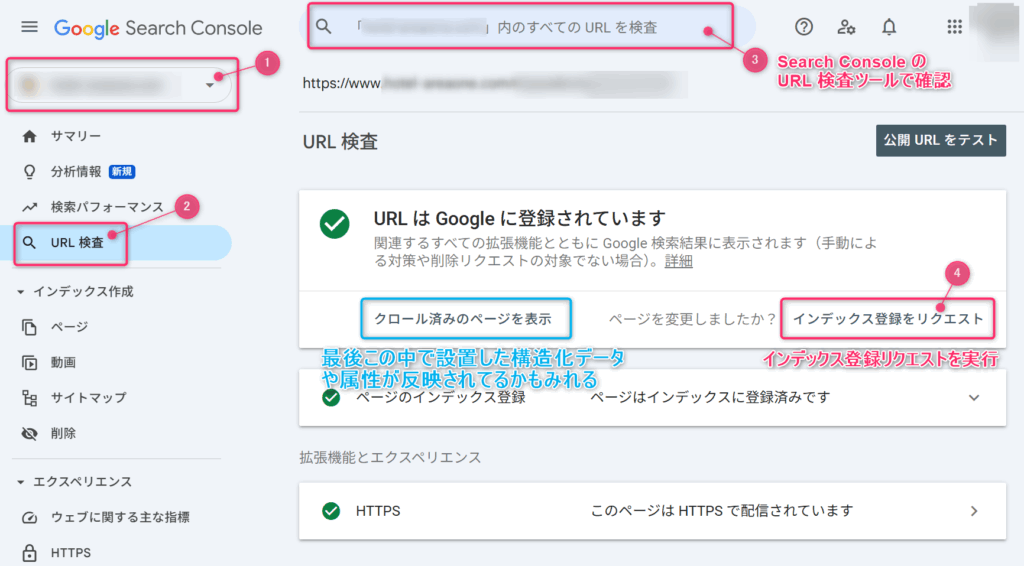Click the trend line icon for 検索パフォーマンス
1024x566 pixels.
[x=29, y=208]
